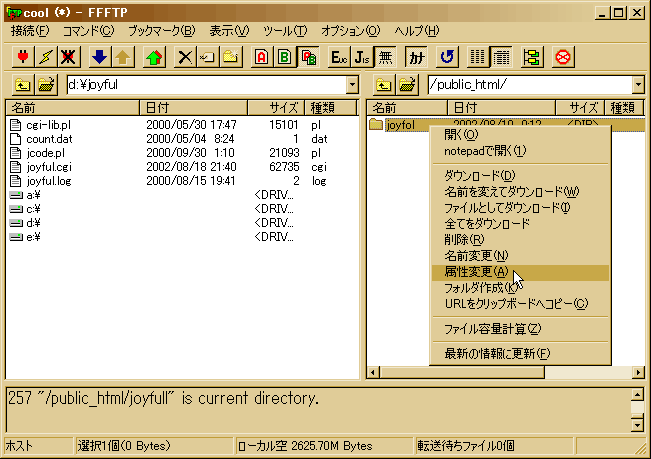
Task: Toggle ASCII transfer mode A button
Action: pos(261,57)
